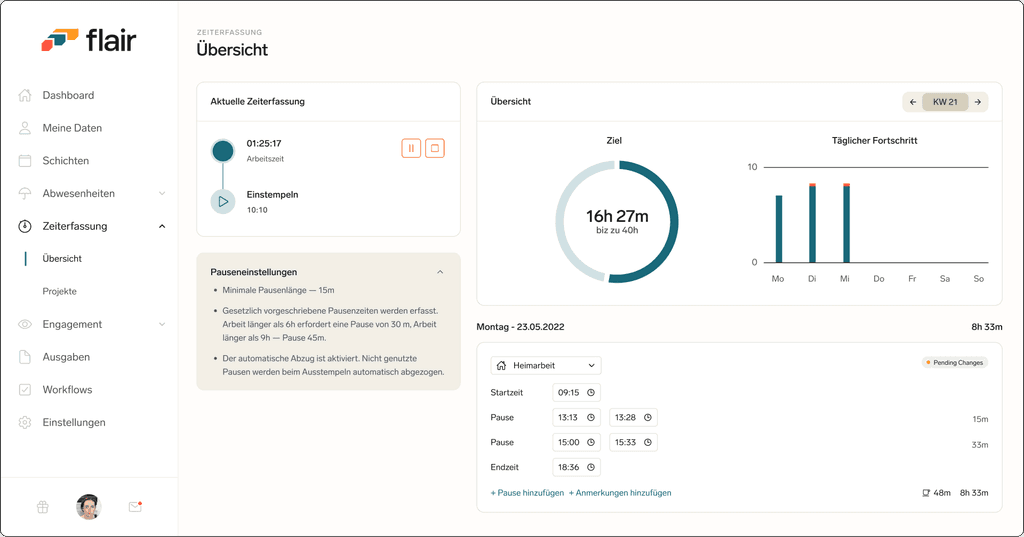Open the clock picker for Endzeit
Image resolution: width=1024 pixels, height=537 pixels.
coord(591,467)
